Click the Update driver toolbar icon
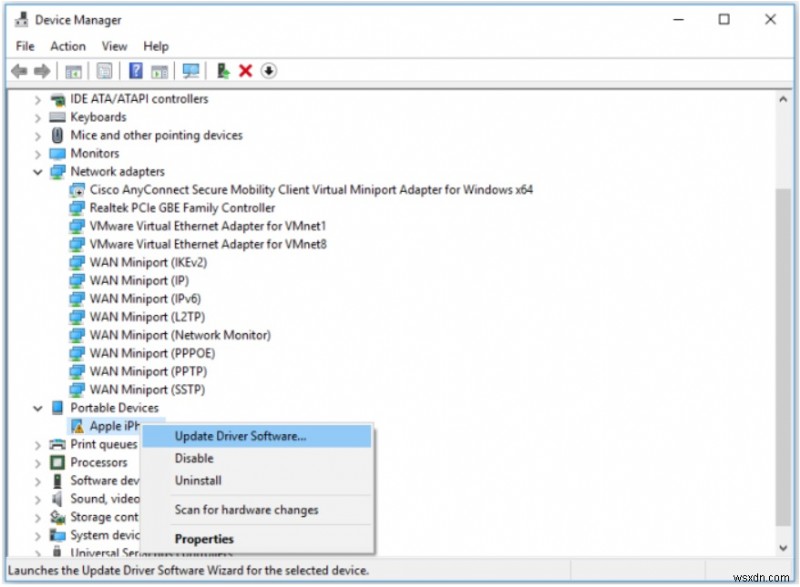Image resolution: width=800 pixels, height=587 pixels. [223, 70]
